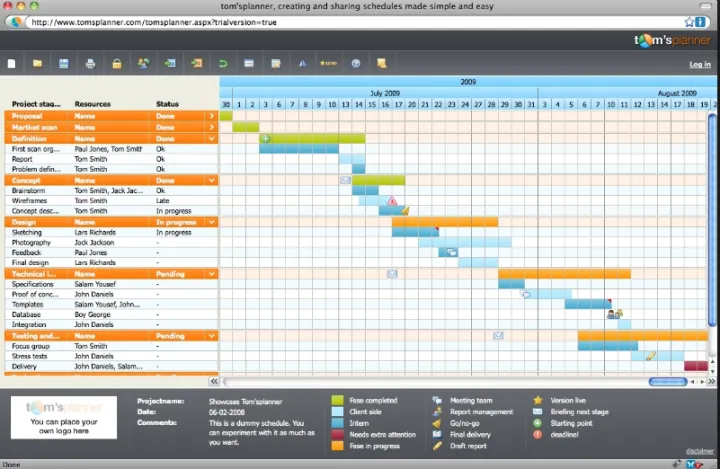Save the schedule using the floppy disk icon
Image resolution: width=720 pixels, height=469 pixels.
tap(64, 63)
